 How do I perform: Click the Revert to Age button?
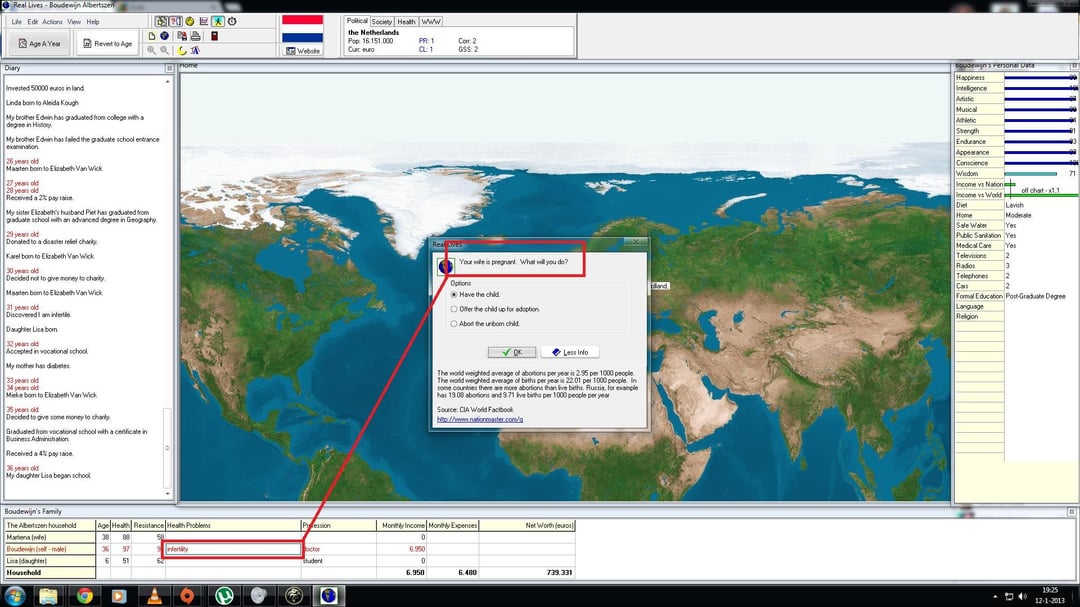(x=107, y=43)
